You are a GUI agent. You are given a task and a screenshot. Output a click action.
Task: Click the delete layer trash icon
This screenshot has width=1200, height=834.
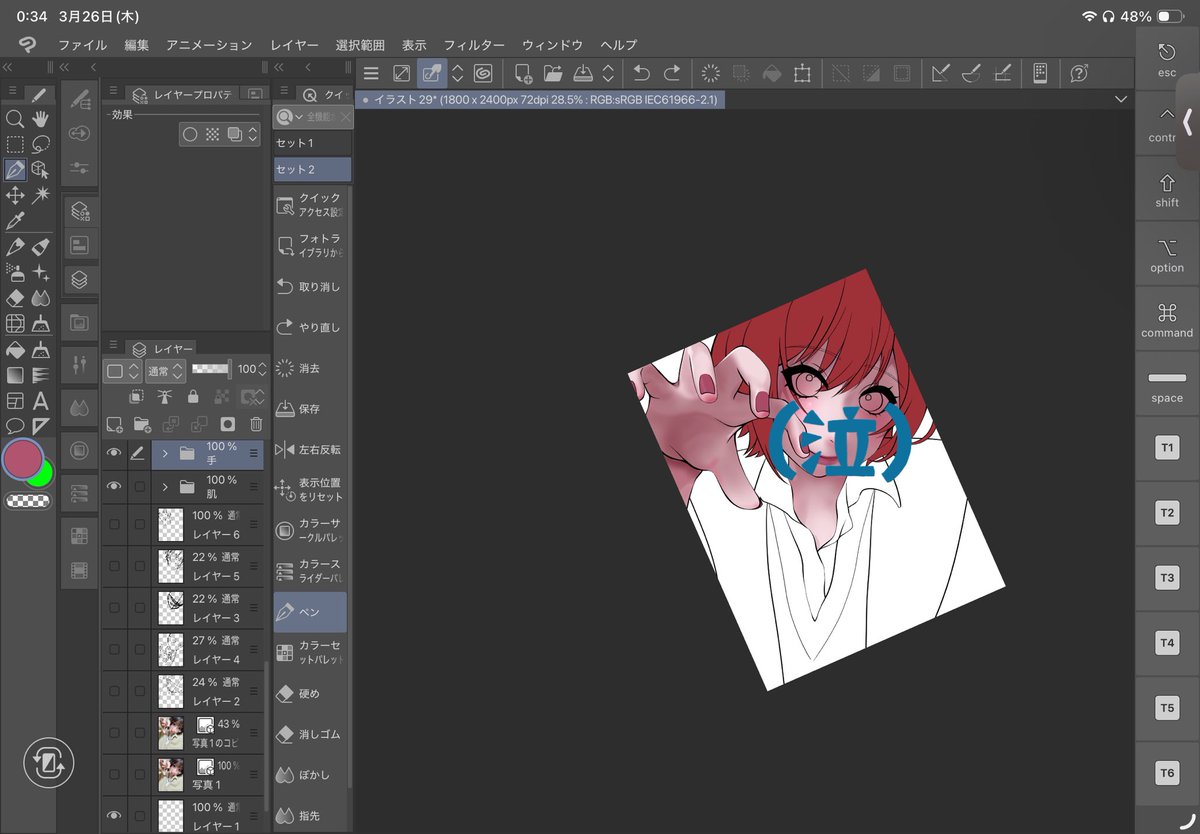tap(256, 424)
